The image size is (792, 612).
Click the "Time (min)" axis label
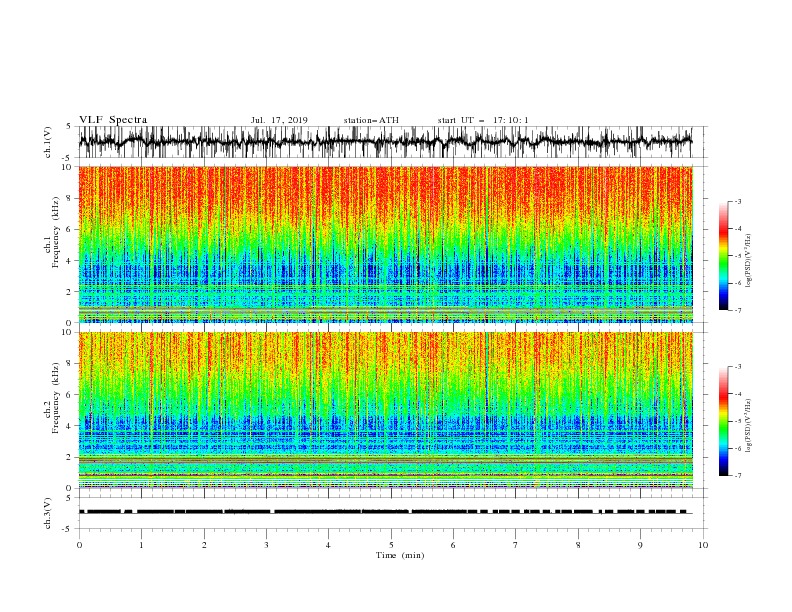[x=400, y=555]
